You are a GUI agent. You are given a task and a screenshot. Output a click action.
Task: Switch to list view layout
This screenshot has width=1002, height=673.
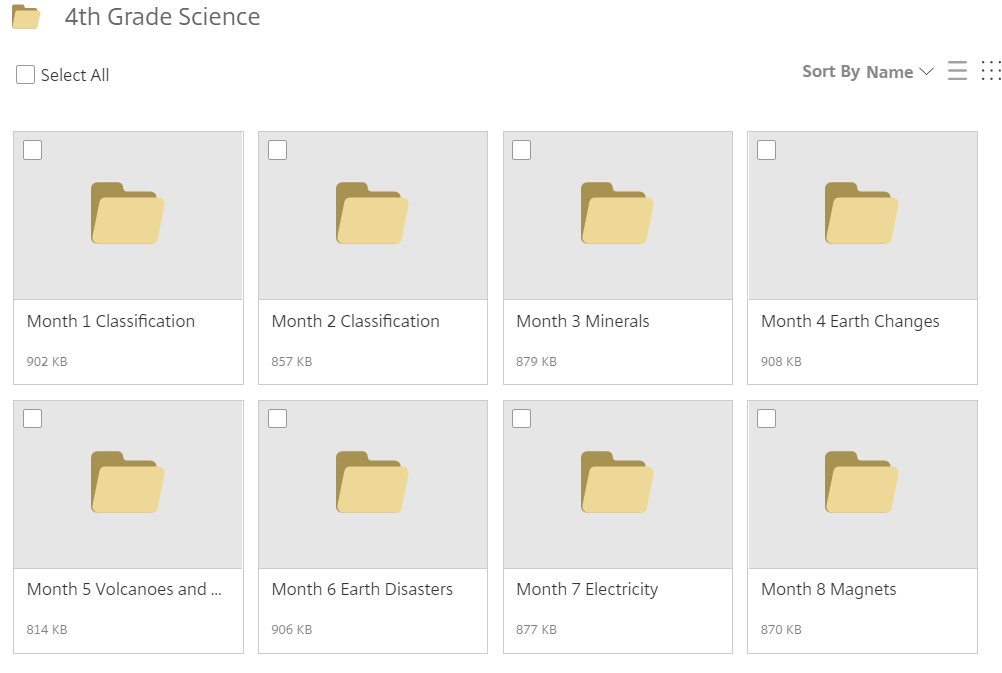tap(957, 71)
